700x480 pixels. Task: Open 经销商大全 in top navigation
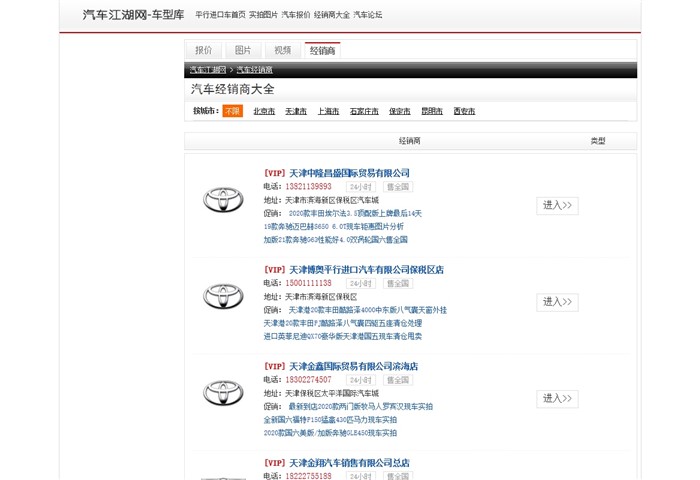coord(332,15)
